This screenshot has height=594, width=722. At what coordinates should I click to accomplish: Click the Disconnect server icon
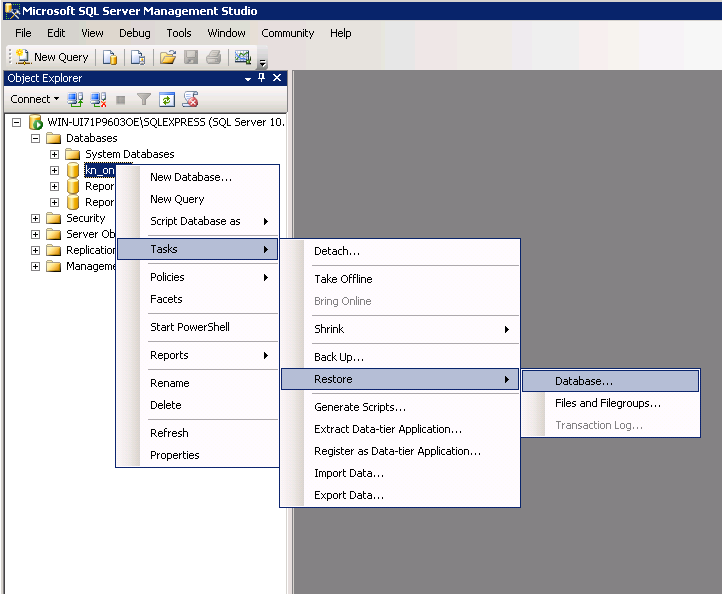click(98, 99)
